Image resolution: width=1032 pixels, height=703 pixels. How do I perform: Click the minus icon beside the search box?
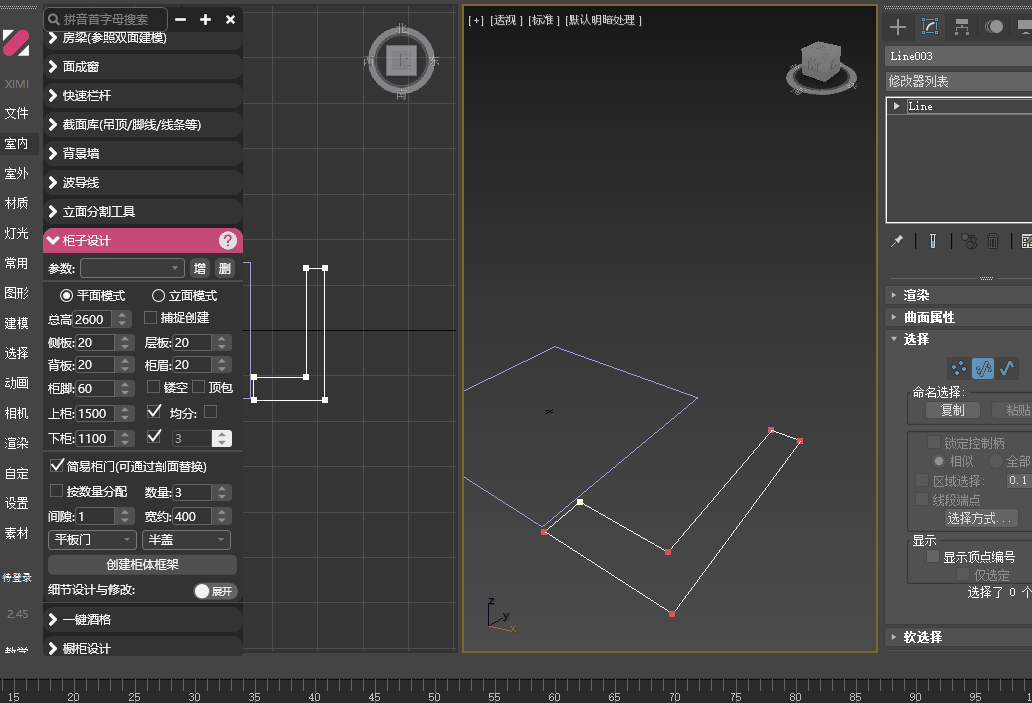[180, 20]
